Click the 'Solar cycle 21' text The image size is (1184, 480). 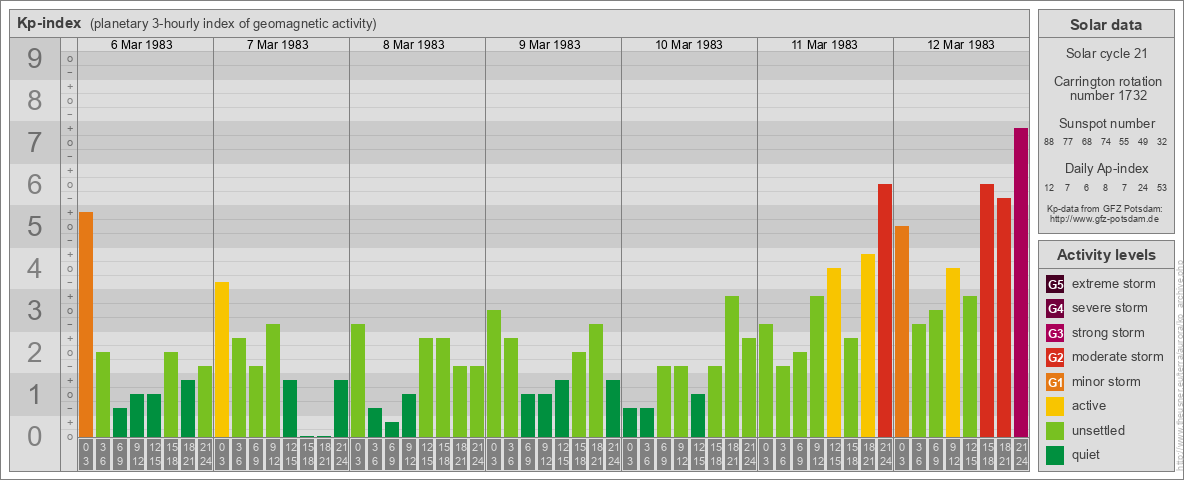[1106, 54]
